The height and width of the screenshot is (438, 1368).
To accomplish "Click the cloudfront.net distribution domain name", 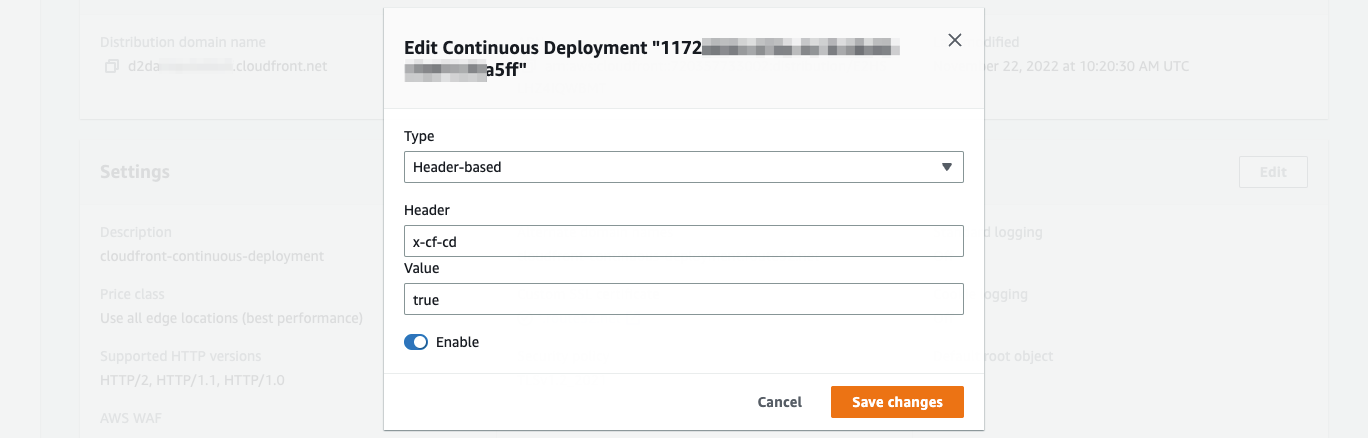I will (x=225, y=66).
